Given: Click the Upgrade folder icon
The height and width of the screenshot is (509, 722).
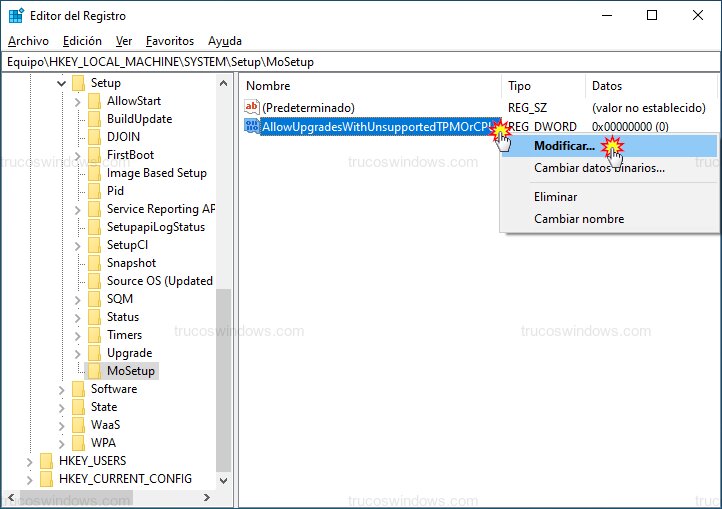Looking at the screenshot, I should point(94,353).
